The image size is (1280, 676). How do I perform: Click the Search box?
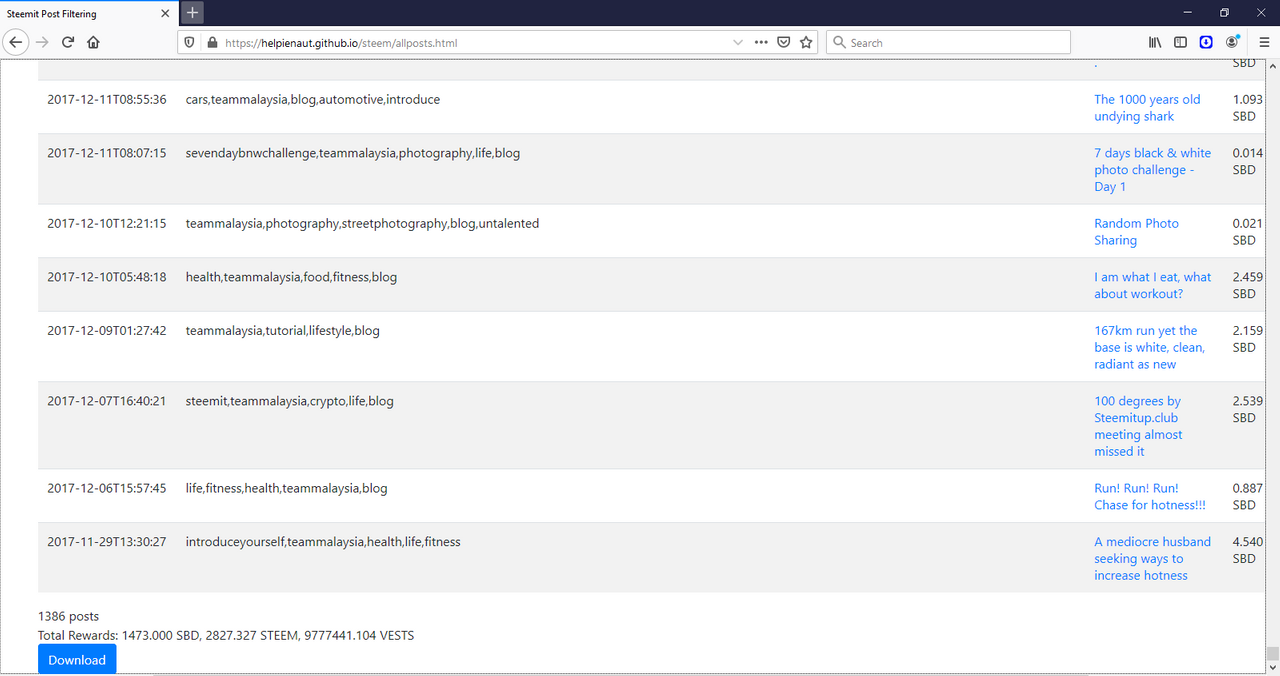[948, 43]
